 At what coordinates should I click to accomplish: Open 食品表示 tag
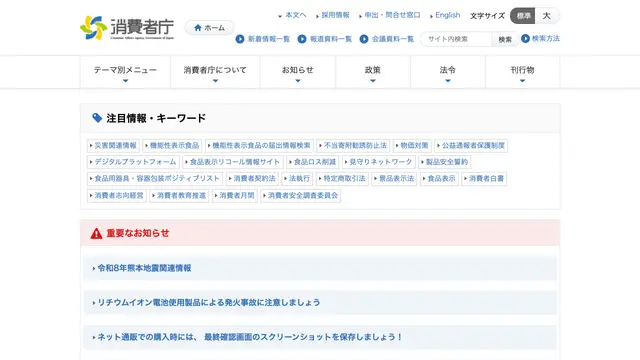click(x=439, y=179)
